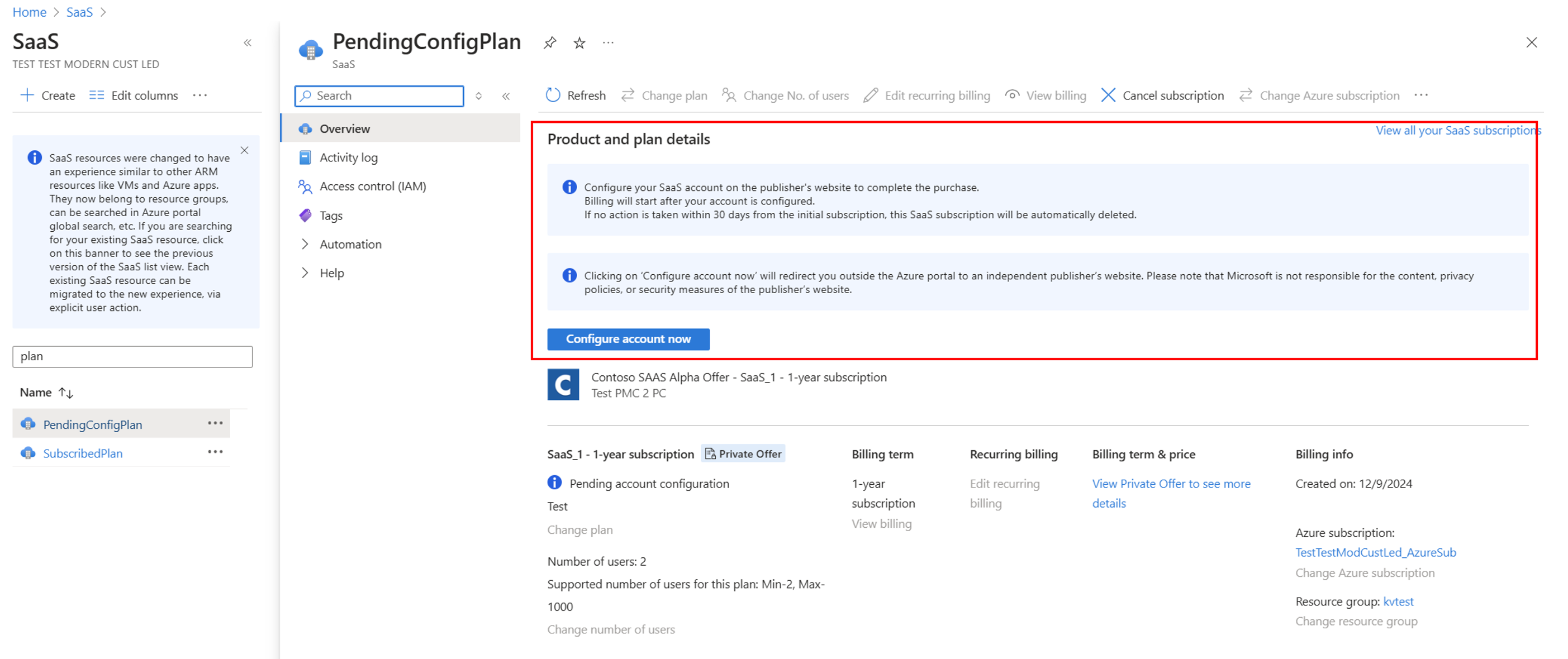This screenshot has height=659, width=1568.
Task: Click Configure account now button
Action: point(628,339)
